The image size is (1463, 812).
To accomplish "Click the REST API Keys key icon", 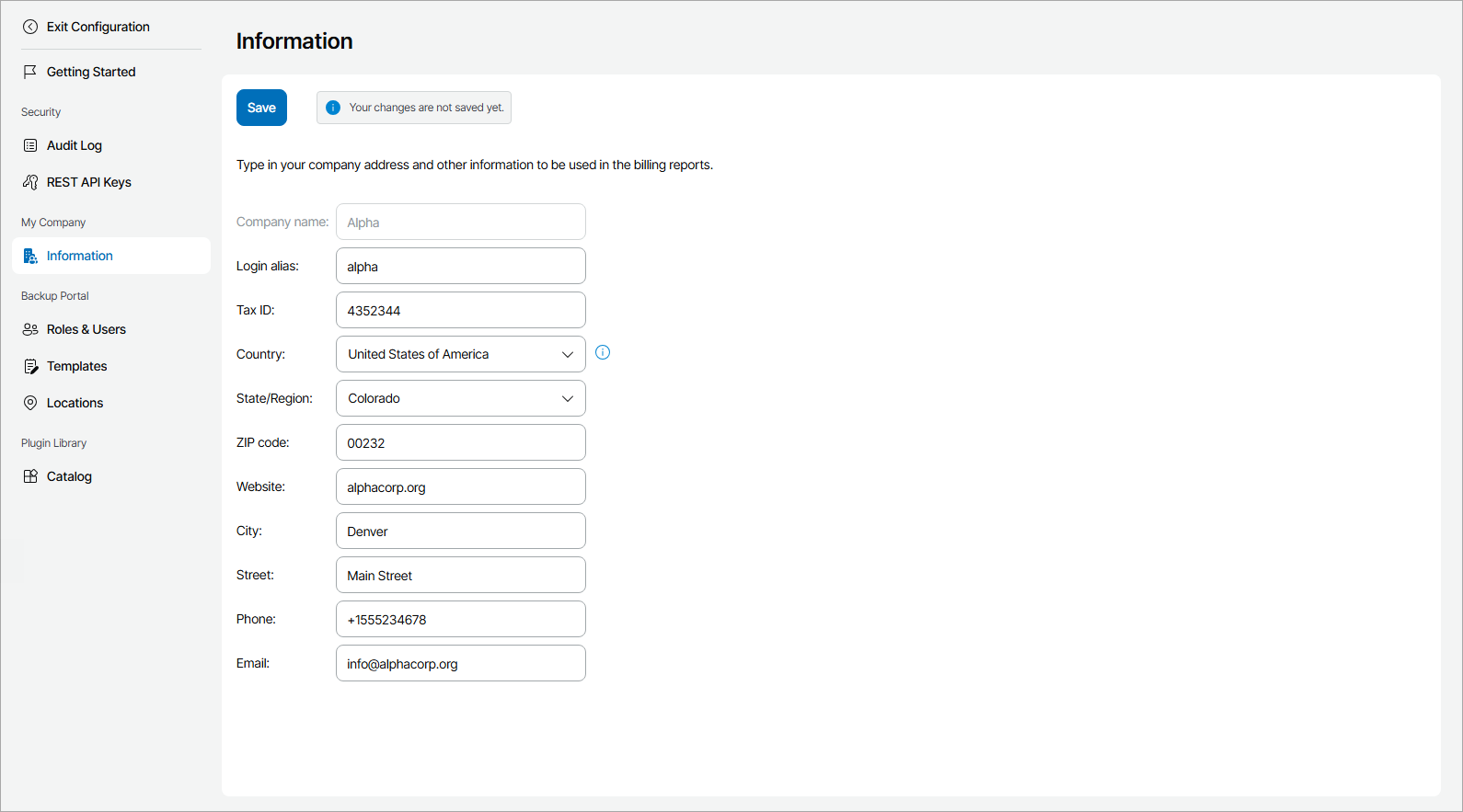I will (30, 182).
